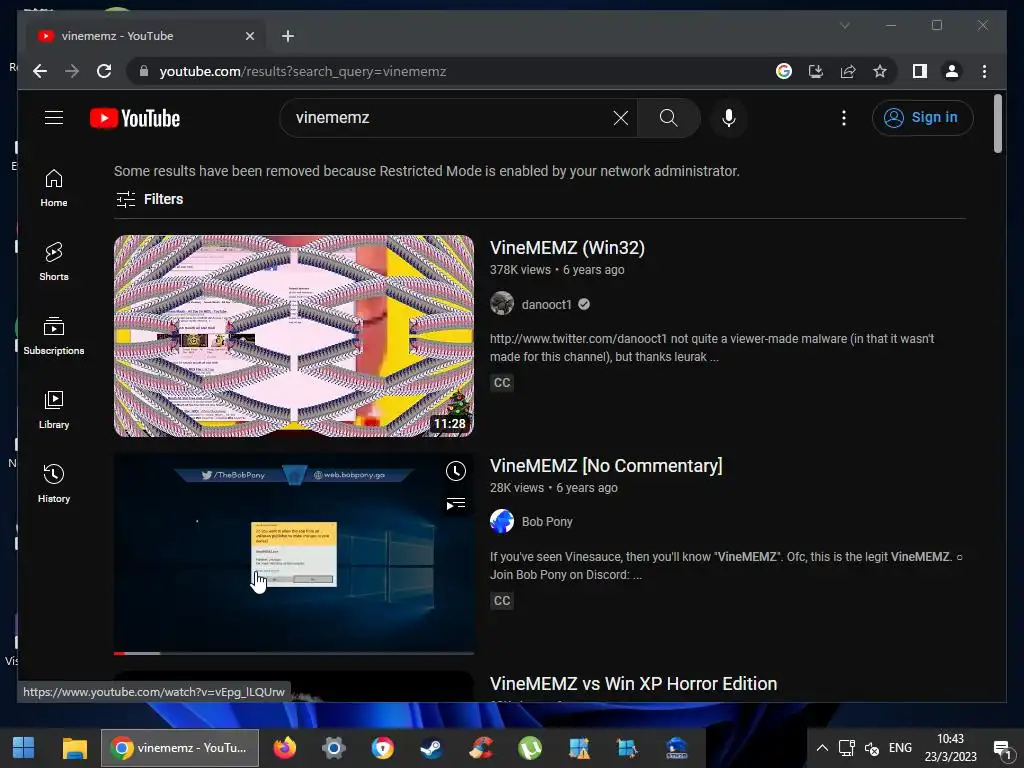Image resolution: width=1024 pixels, height=768 pixels.
Task: Click the ENG language indicator
Action: click(x=900, y=748)
